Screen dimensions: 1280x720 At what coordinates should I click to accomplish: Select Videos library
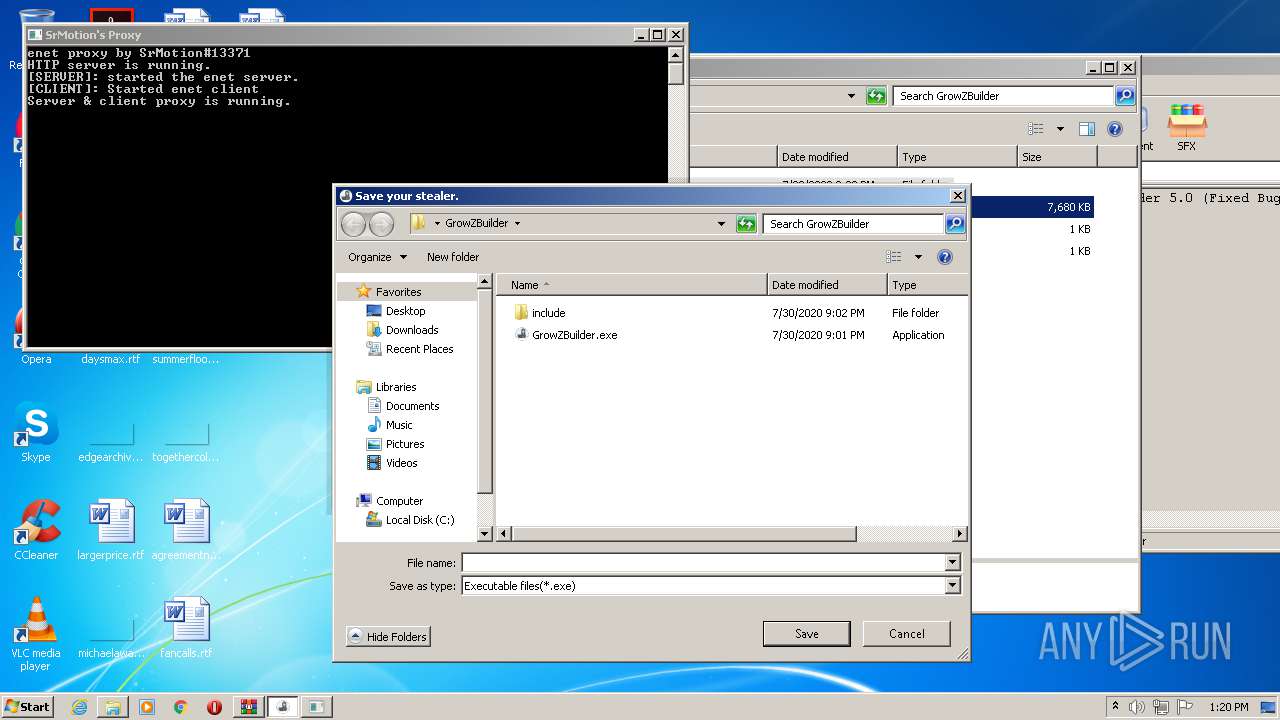[402, 463]
